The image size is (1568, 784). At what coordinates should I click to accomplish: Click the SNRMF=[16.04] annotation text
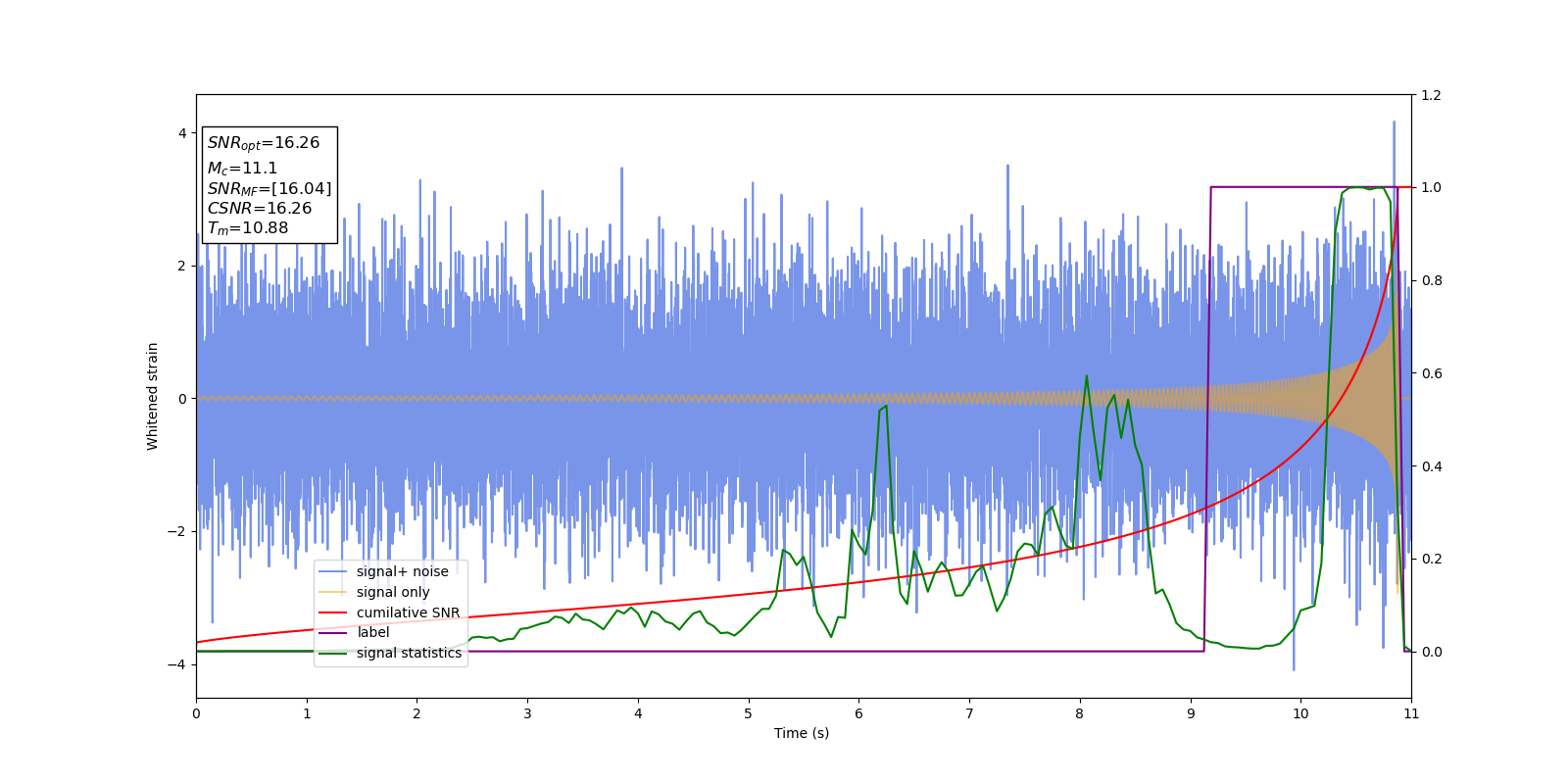click(x=269, y=188)
